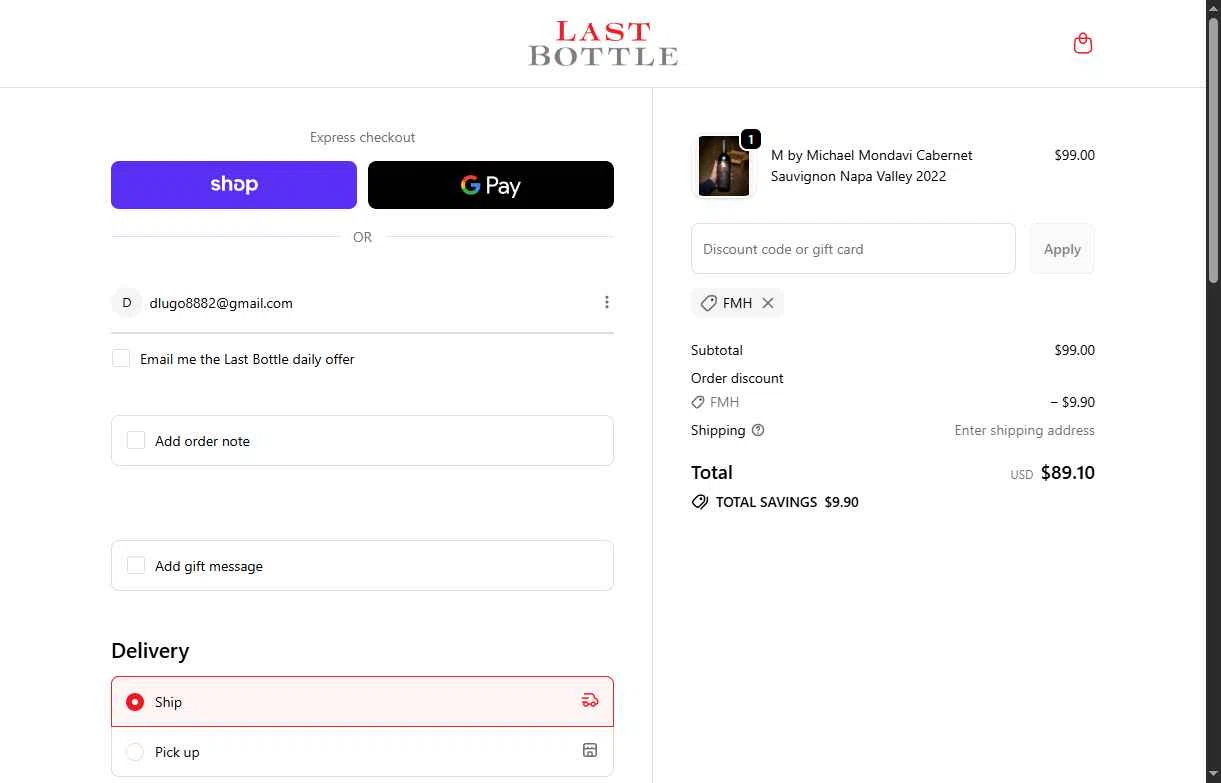Open account options three-dot menu
Viewport: 1221px width, 783px height.
pyautogui.click(x=606, y=302)
